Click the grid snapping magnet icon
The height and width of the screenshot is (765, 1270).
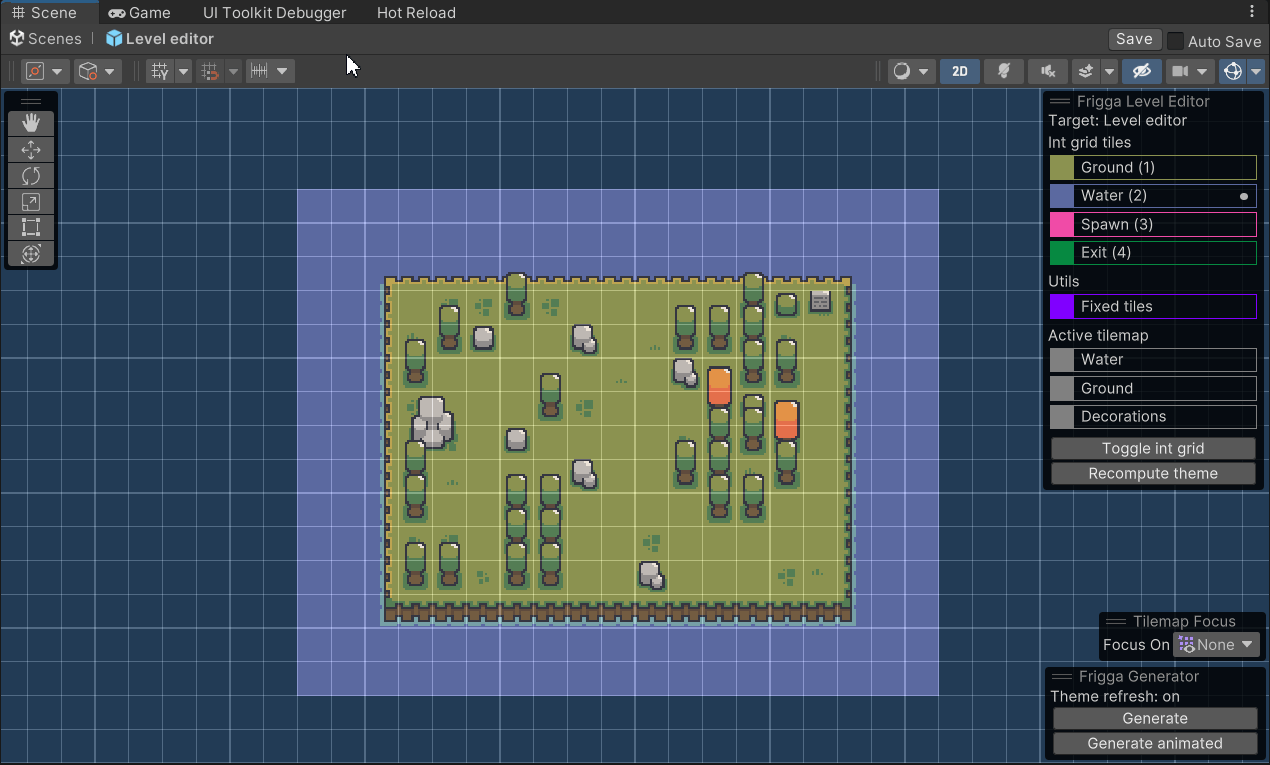(210, 71)
